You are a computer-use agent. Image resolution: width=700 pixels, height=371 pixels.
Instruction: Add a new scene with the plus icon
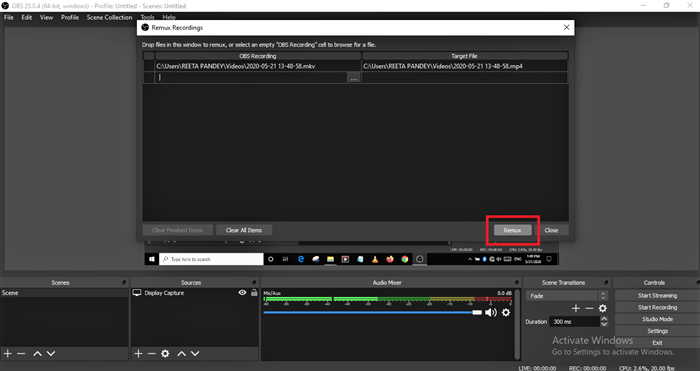coord(8,354)
